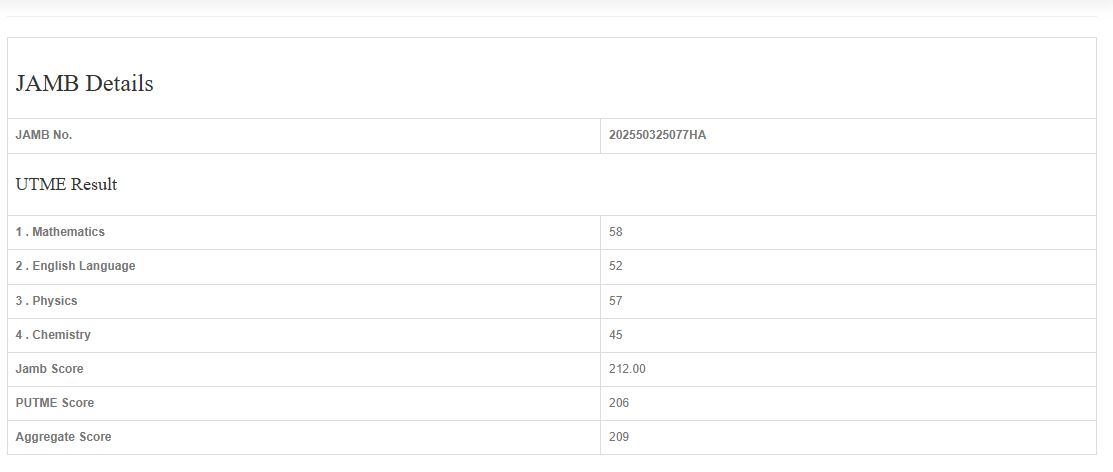The width and height of the screenshot is (1113, 472).
Task: Click the Chemistry score value 45
Action: click(x=616, y=335)
